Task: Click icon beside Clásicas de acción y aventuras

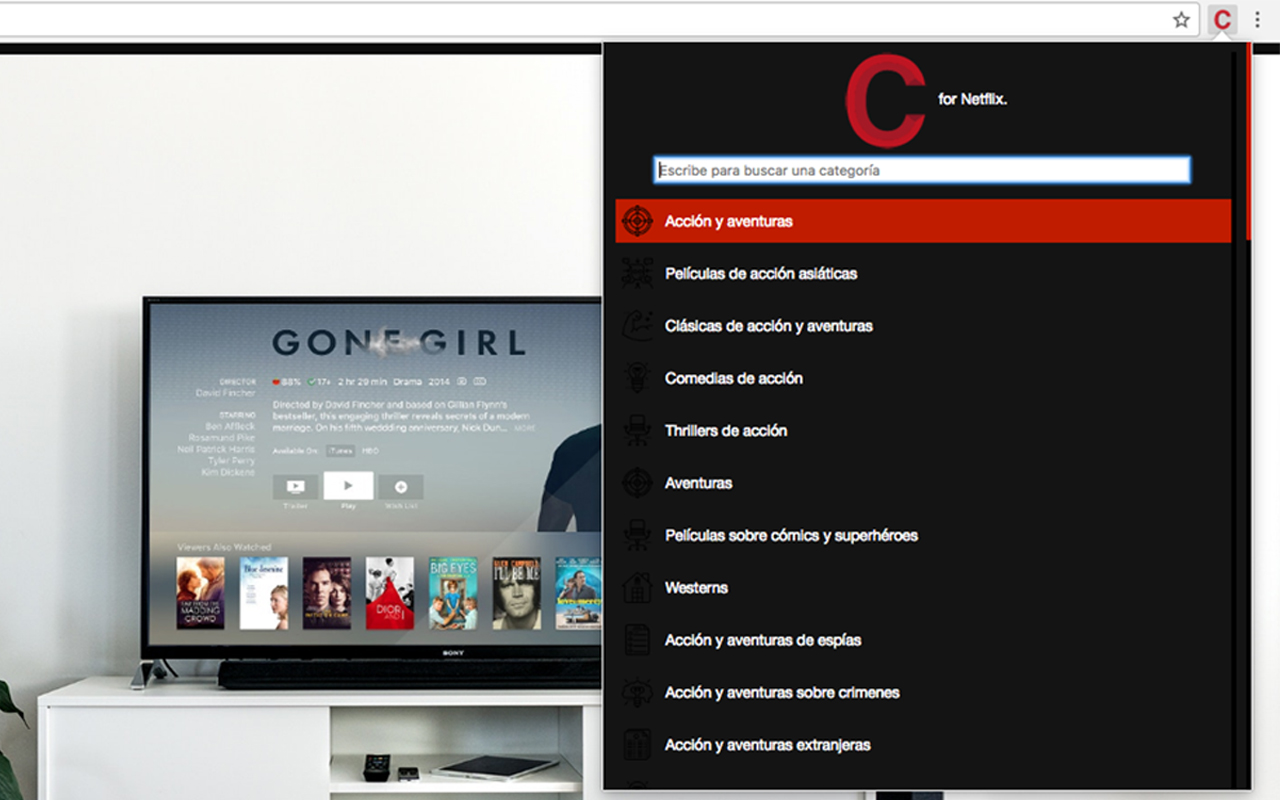Action: [637, 326]
